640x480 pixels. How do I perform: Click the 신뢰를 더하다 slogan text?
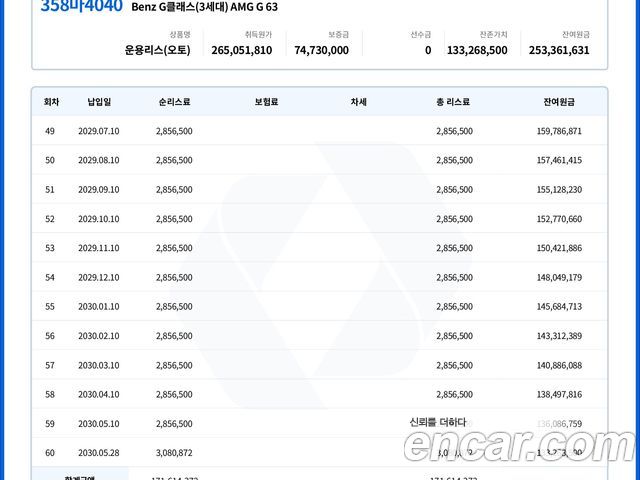tap(437, 422)
